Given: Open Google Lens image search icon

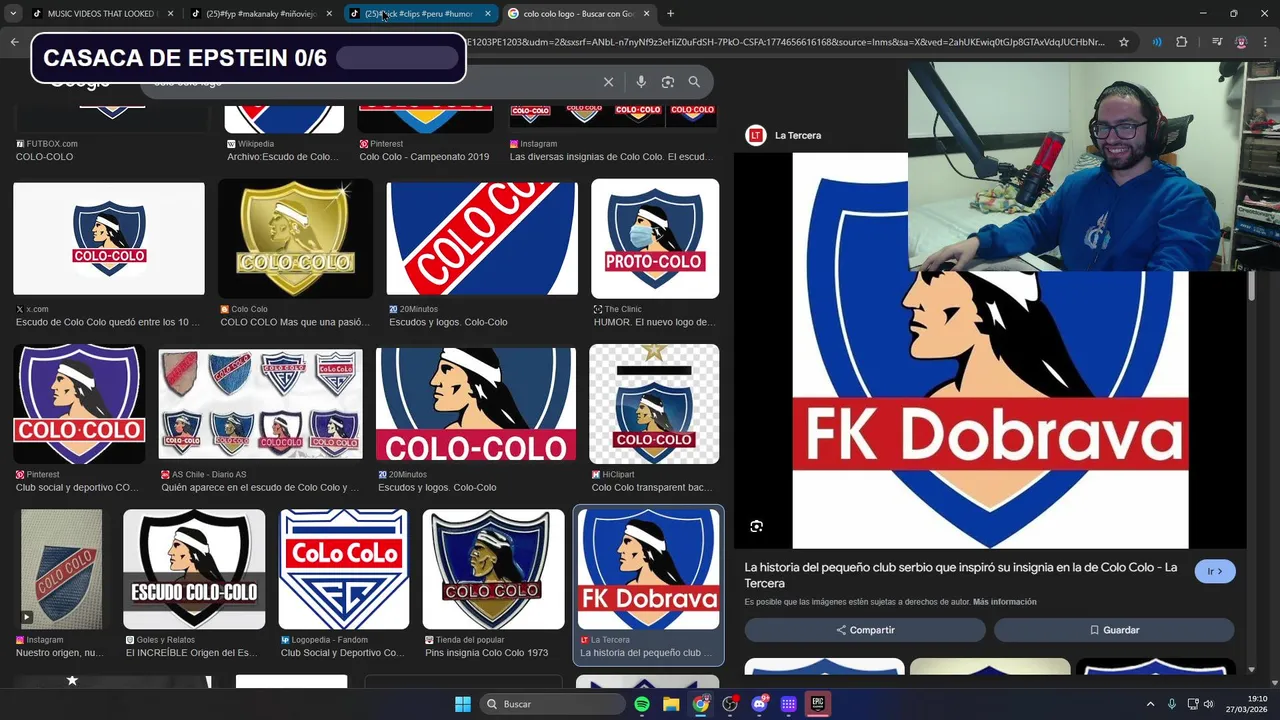Looking at the screenshot, I should coord(668,82).
